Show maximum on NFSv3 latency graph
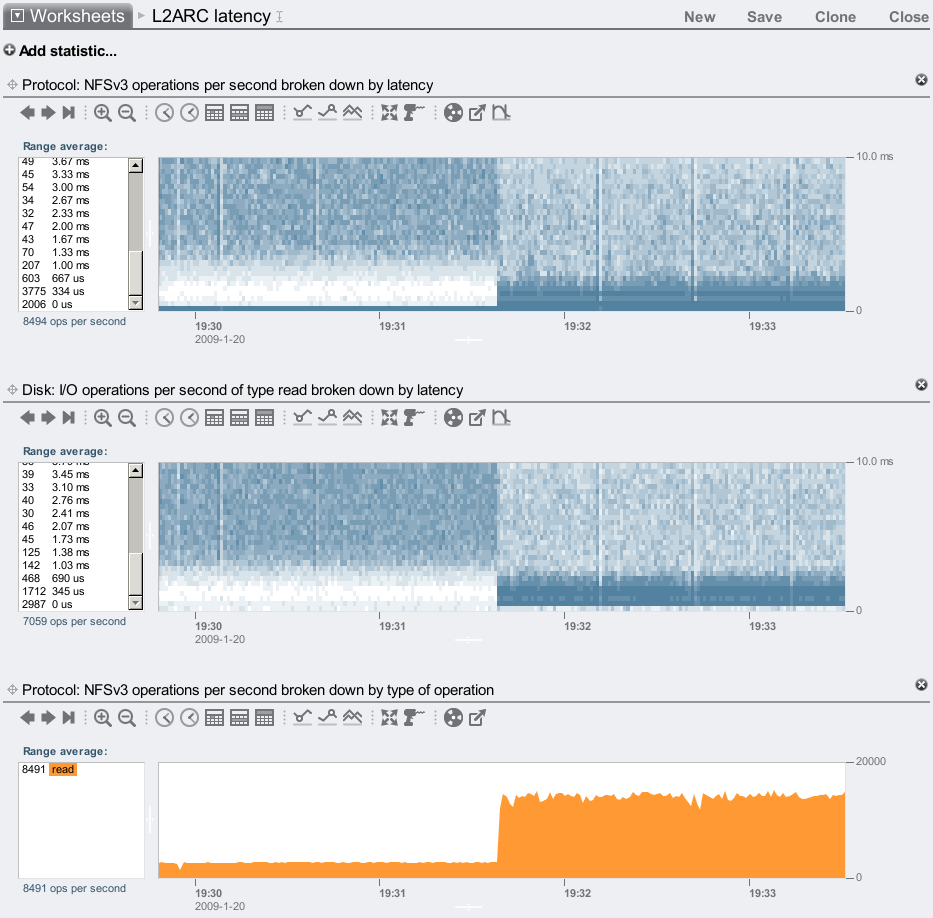This screenshot has height=918, width=933. [x=327, y=112]
